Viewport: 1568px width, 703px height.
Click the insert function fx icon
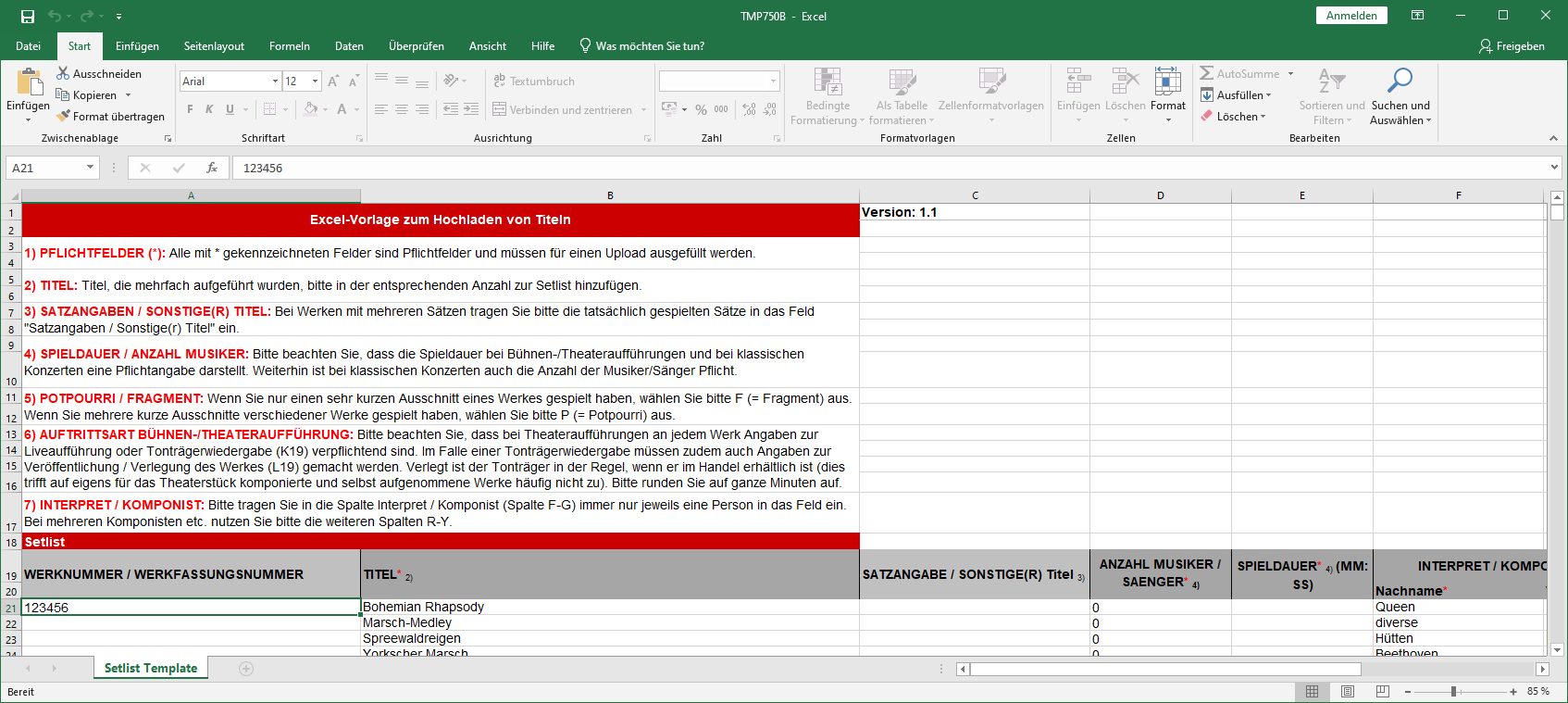212,168
